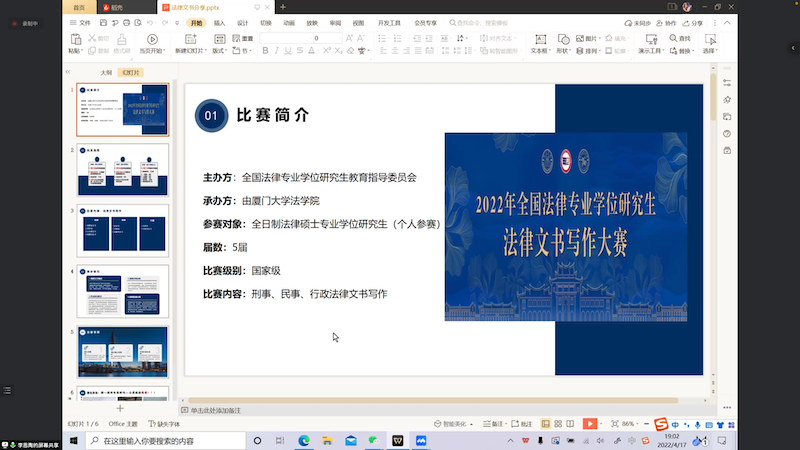Click the 演示工具 presentation tools icon

tap(649, 38)
